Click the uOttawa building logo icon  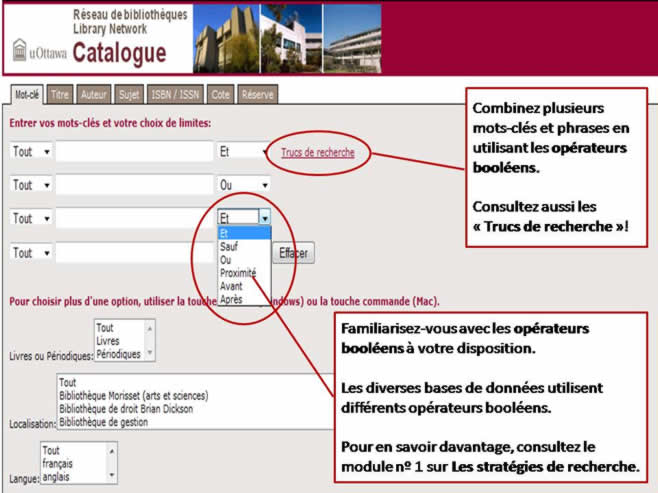coord(19,50)
